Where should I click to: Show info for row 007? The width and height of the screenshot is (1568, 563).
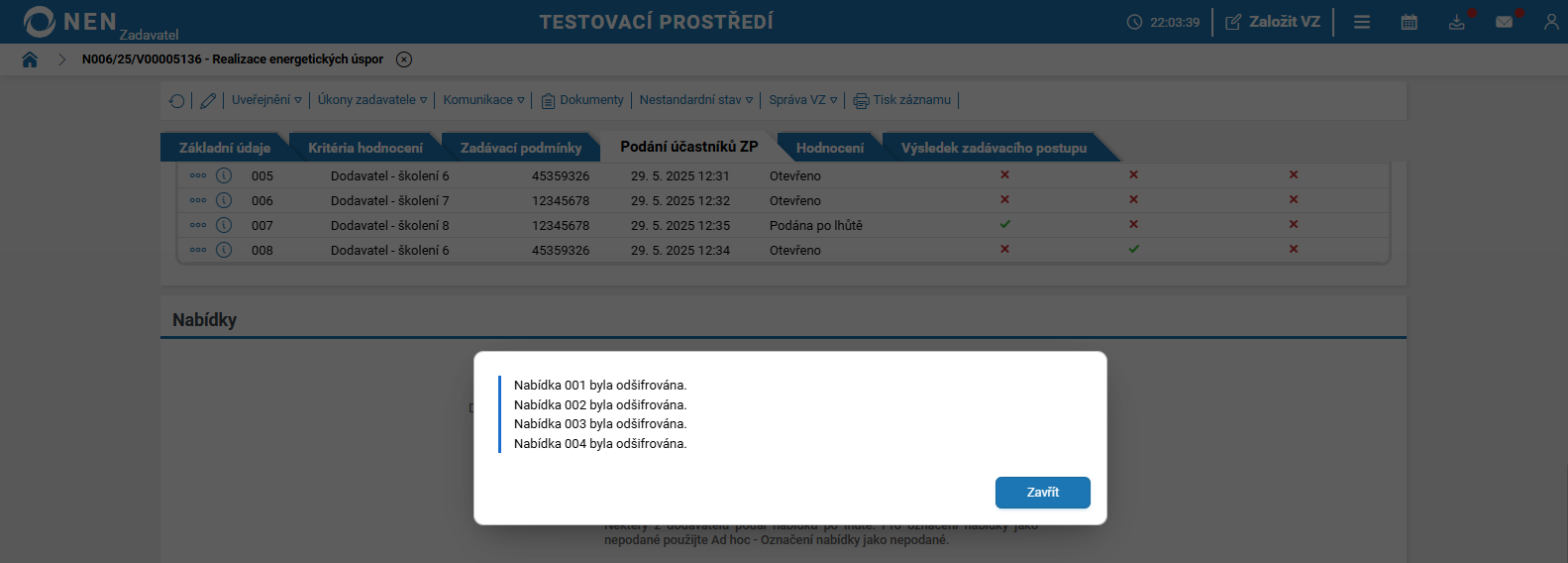224,225
